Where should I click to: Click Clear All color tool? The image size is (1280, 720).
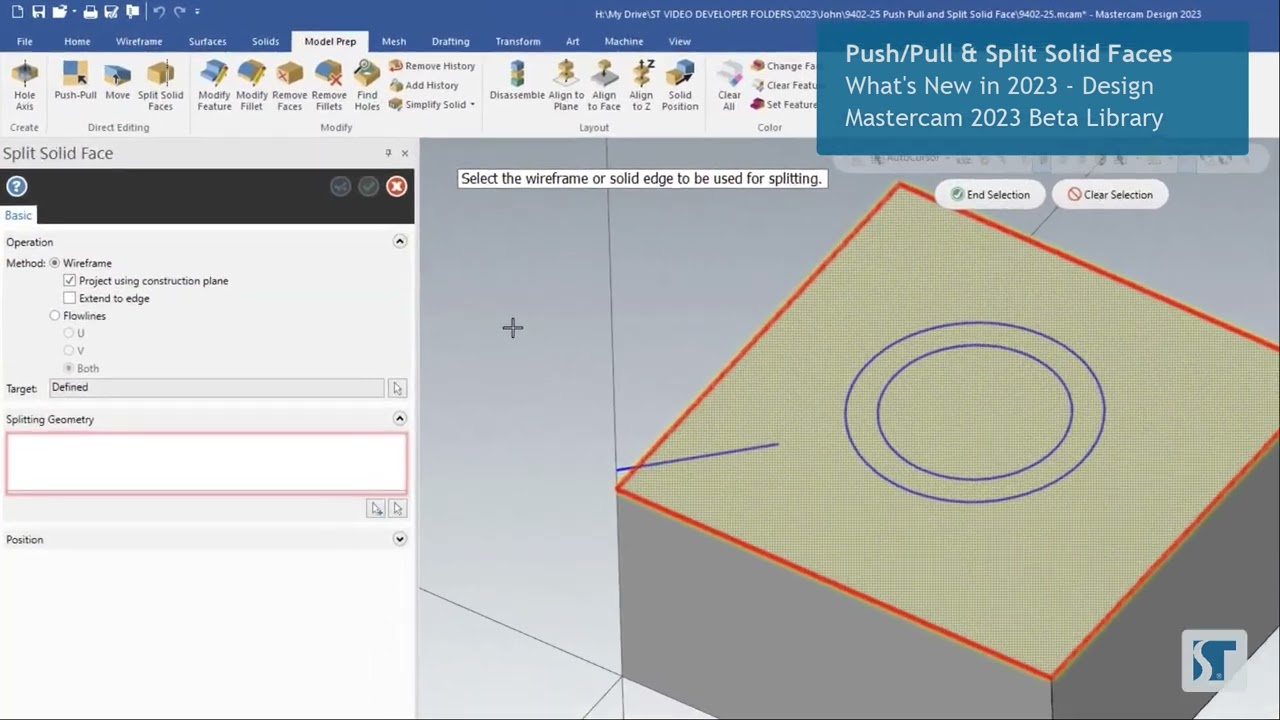[729, 86]
